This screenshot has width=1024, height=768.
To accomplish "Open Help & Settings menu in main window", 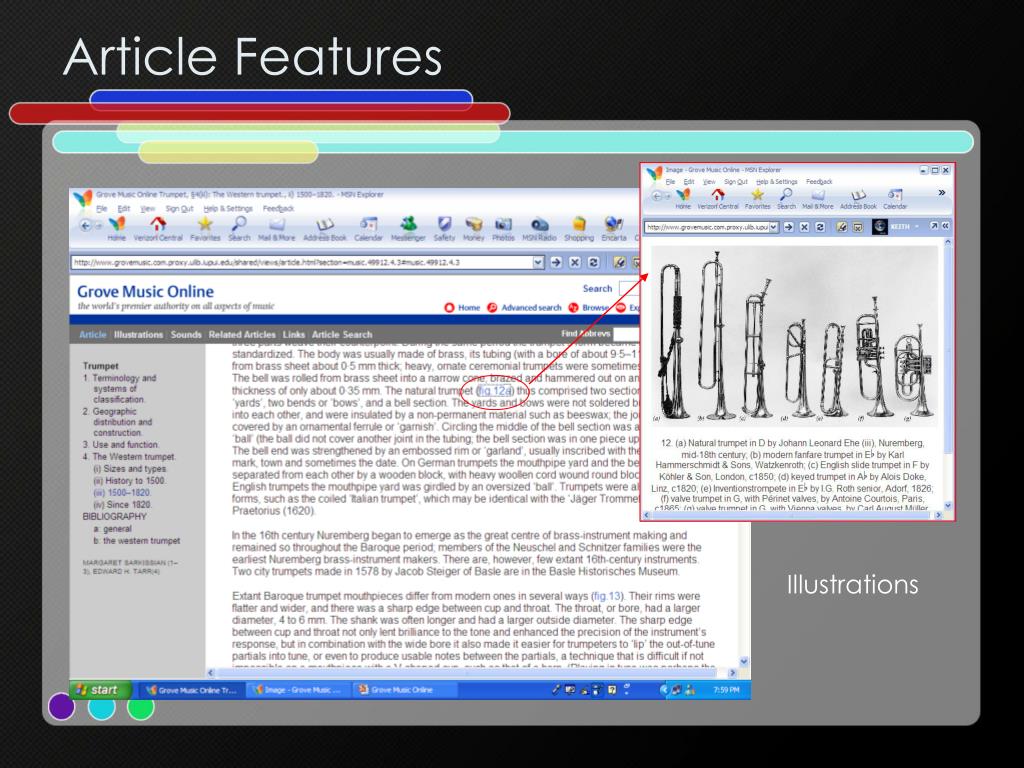I will click(x=228, y=208).
